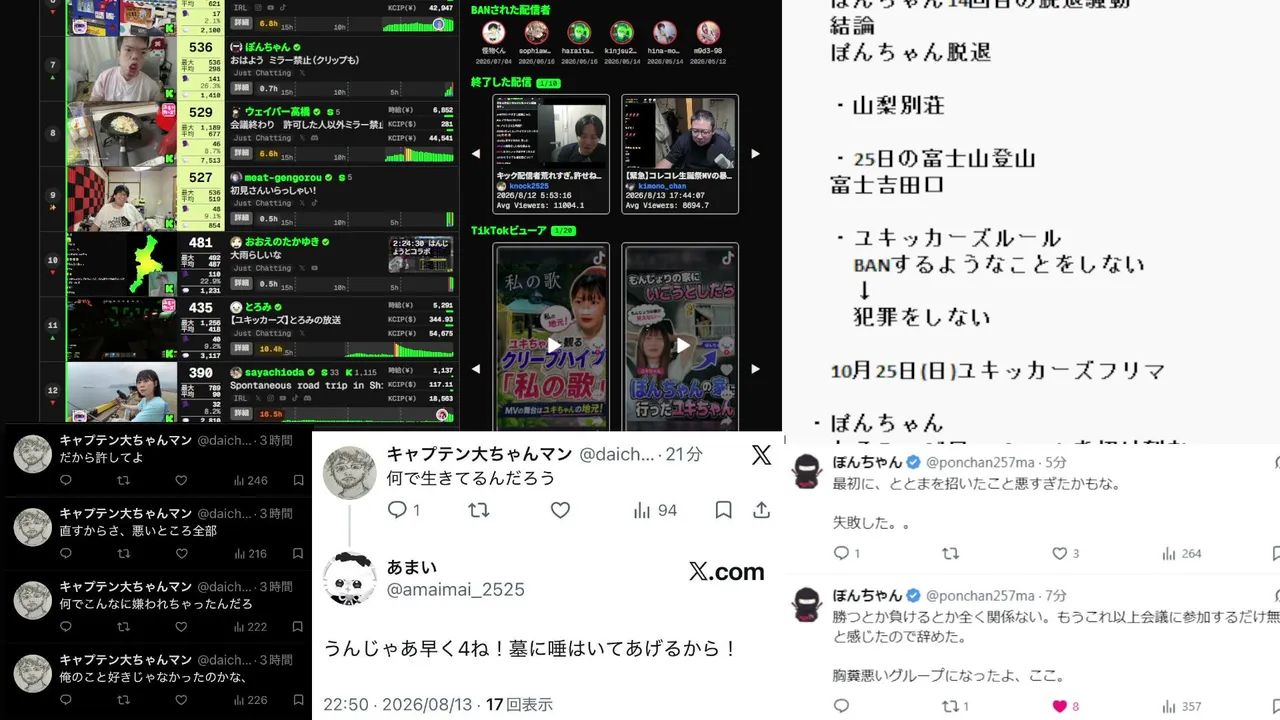Reply to the '俺のこと好きじゃなかったのかな' tweet
The image size is (1280, 720).
click(66, 700)
